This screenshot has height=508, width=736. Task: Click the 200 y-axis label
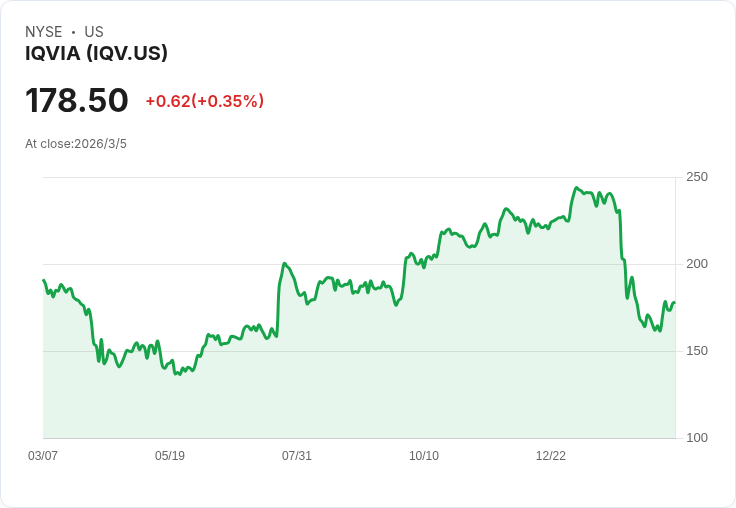(x=697, y=264)
